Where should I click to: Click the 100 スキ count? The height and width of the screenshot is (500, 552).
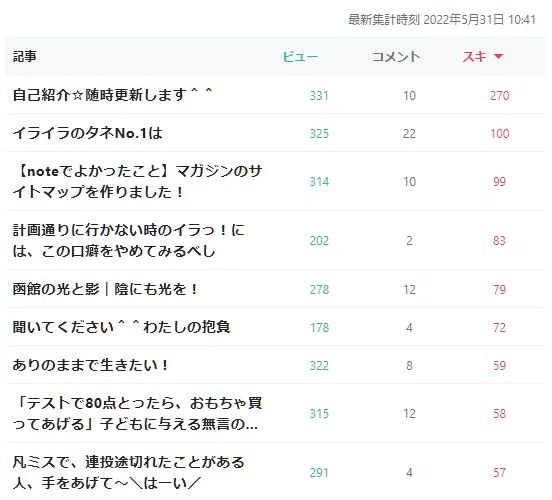500,133
